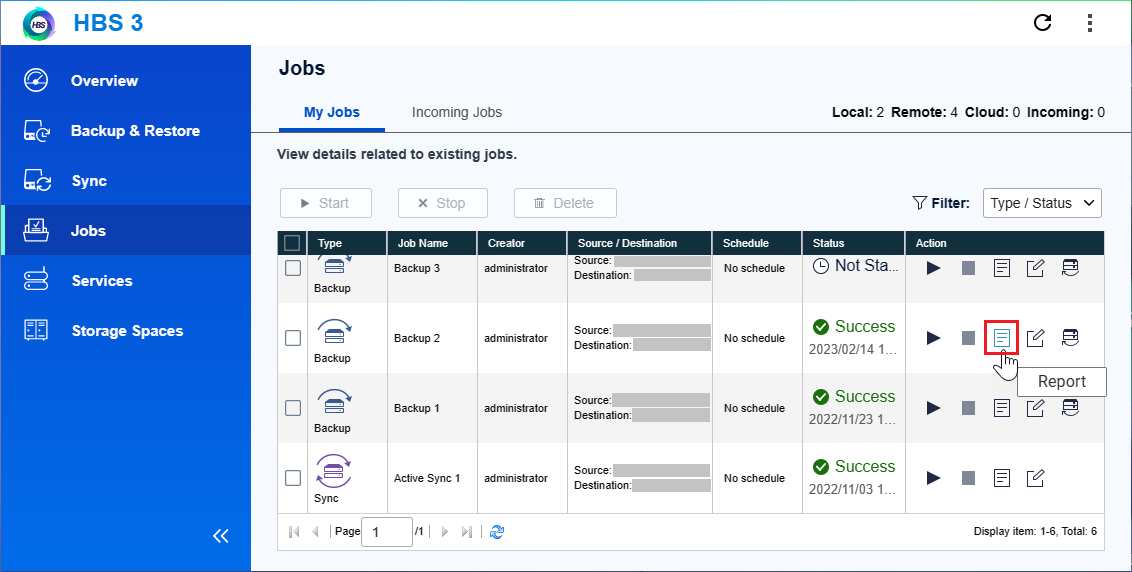Screen dimensions: 1132x572
Task: Go to the next page of jobs
Action: point(445,532)
